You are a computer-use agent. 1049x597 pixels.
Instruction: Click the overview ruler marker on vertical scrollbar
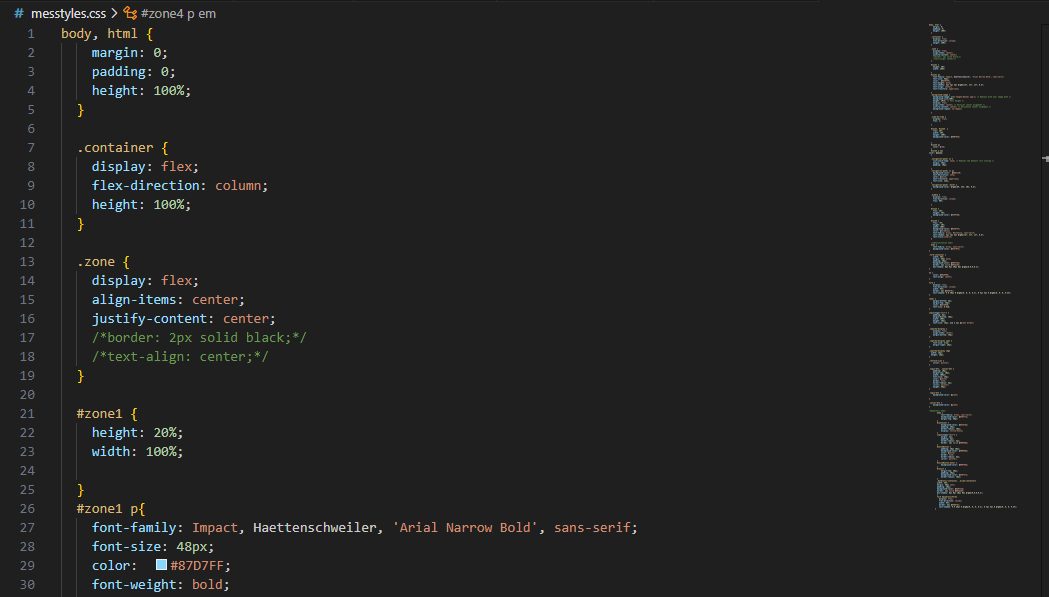[1045, 159]
